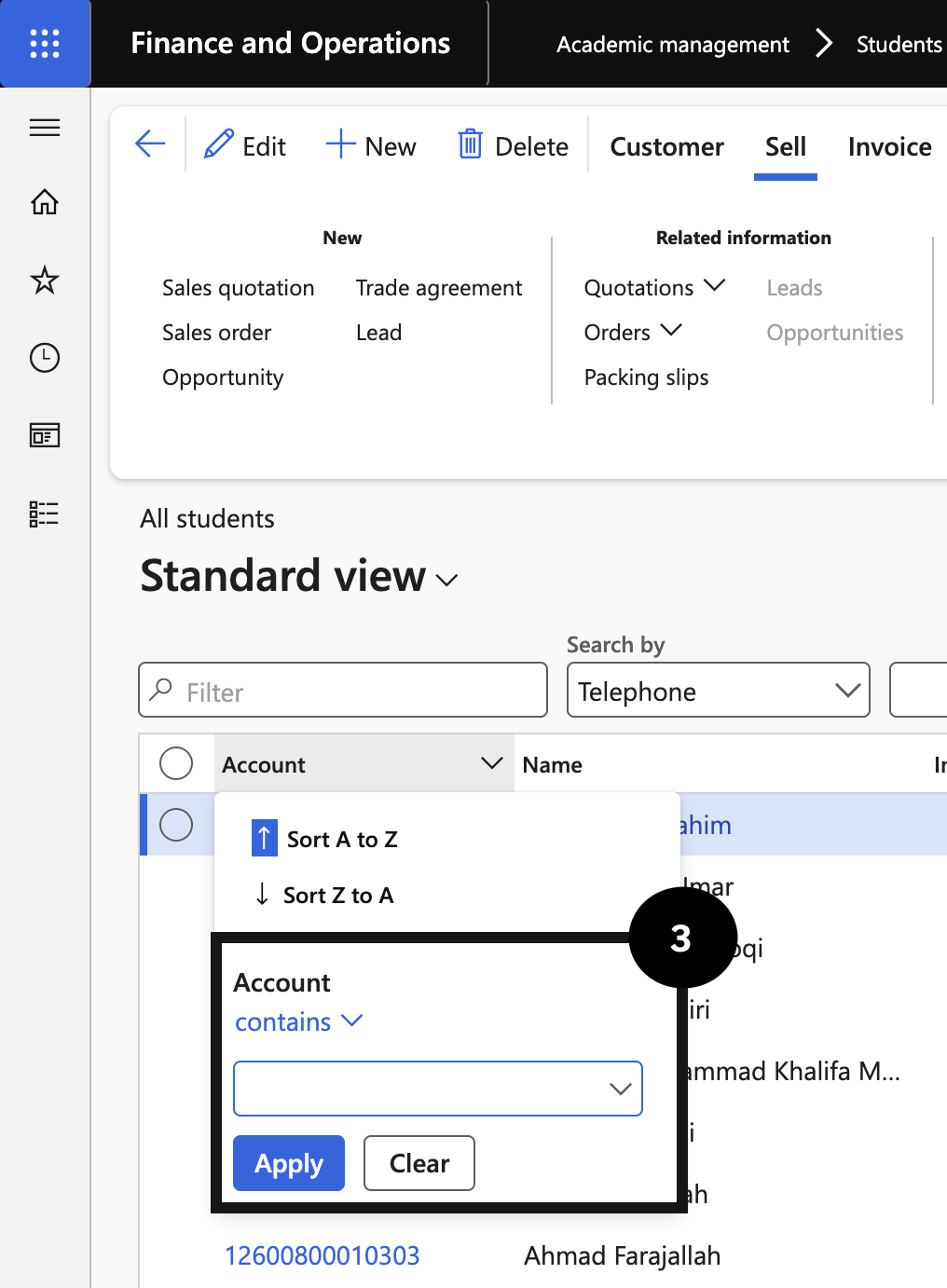
Task: Click the magnifier icon in Filter box
Action: [161, 689]
